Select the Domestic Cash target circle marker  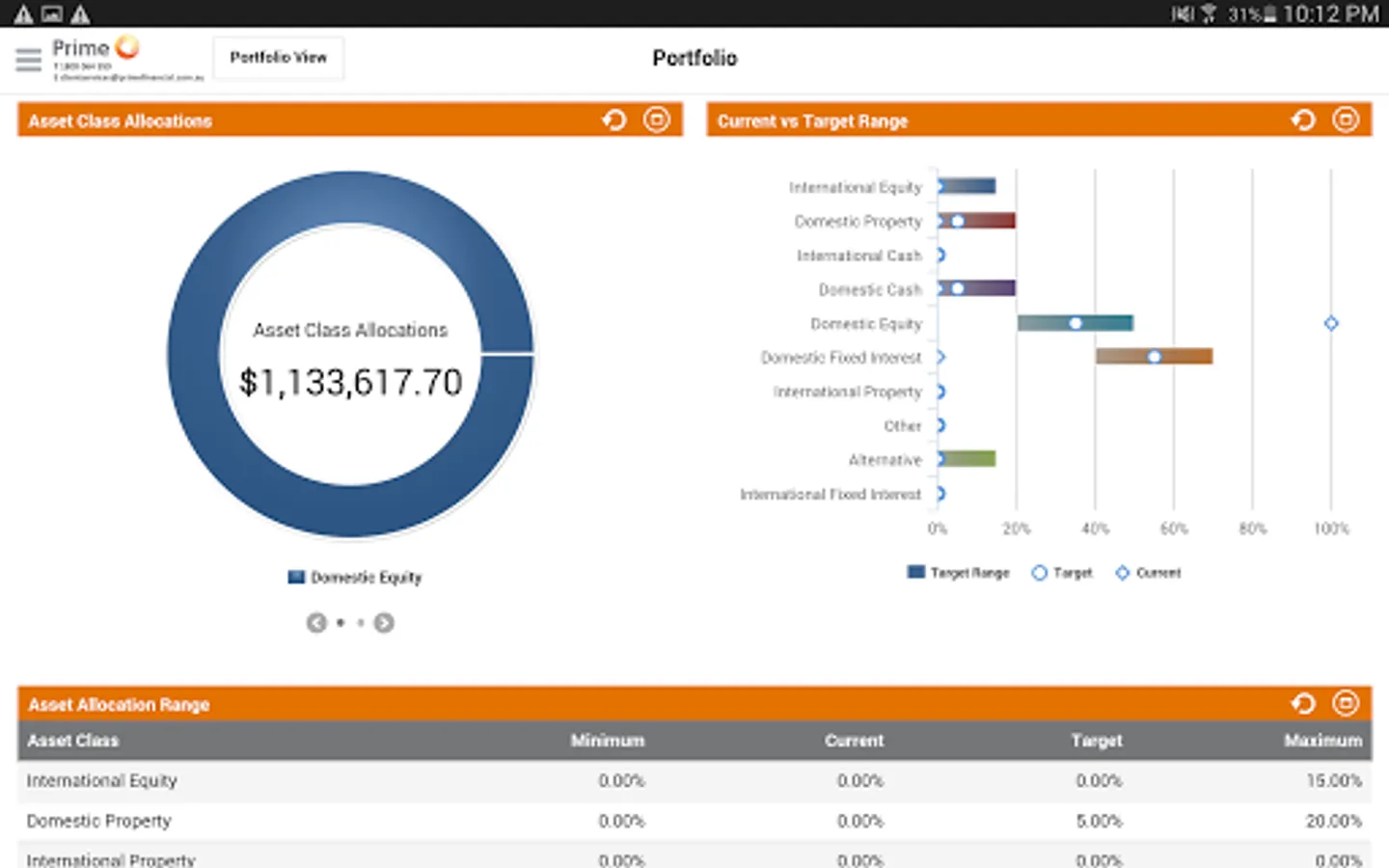coord(958,288)
